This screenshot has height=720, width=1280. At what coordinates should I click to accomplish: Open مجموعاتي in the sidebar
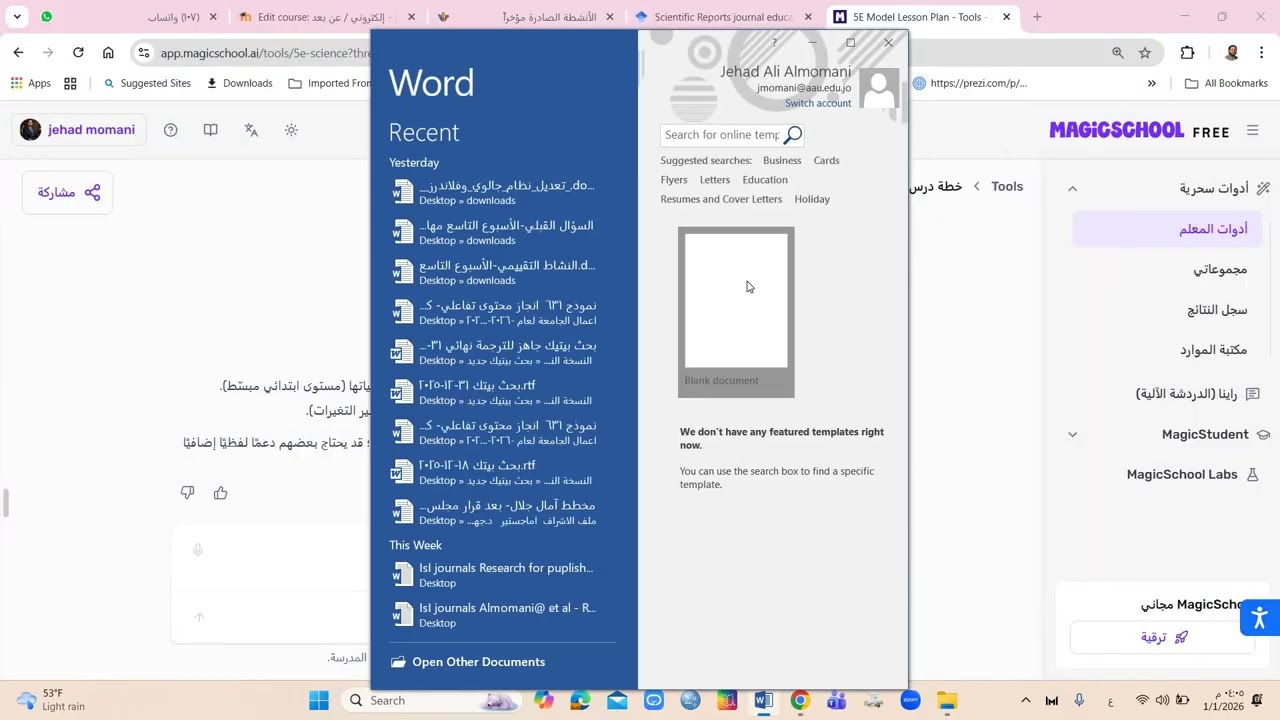(x=1220, y=269)
